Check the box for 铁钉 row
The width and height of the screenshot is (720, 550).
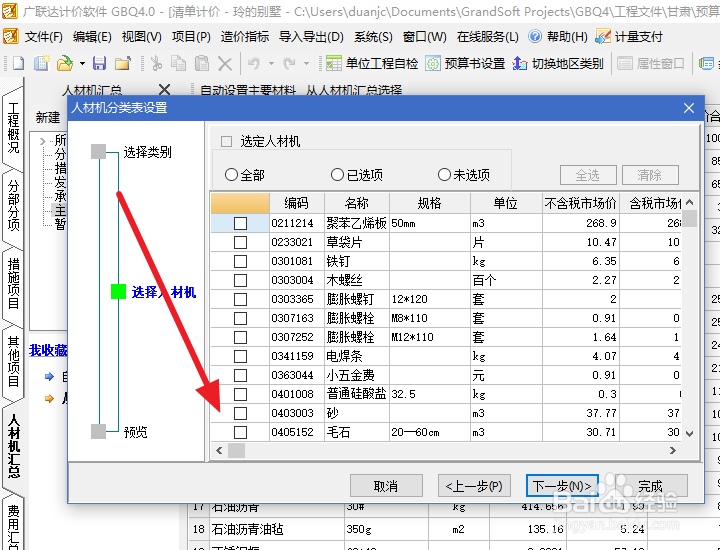click(x=240, y=261)
